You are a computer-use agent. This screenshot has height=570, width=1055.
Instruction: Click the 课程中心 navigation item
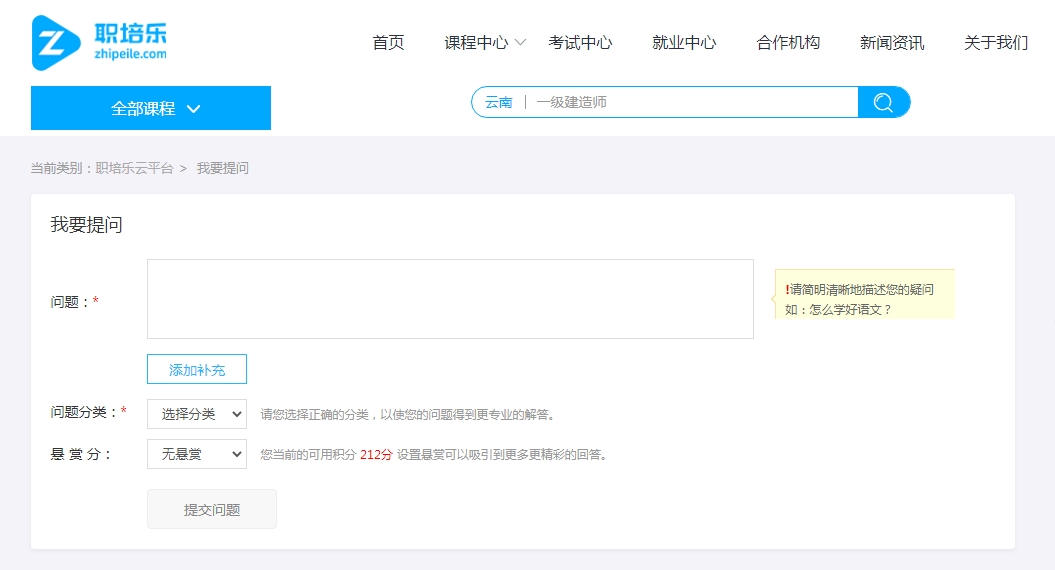tap(476, 42)
